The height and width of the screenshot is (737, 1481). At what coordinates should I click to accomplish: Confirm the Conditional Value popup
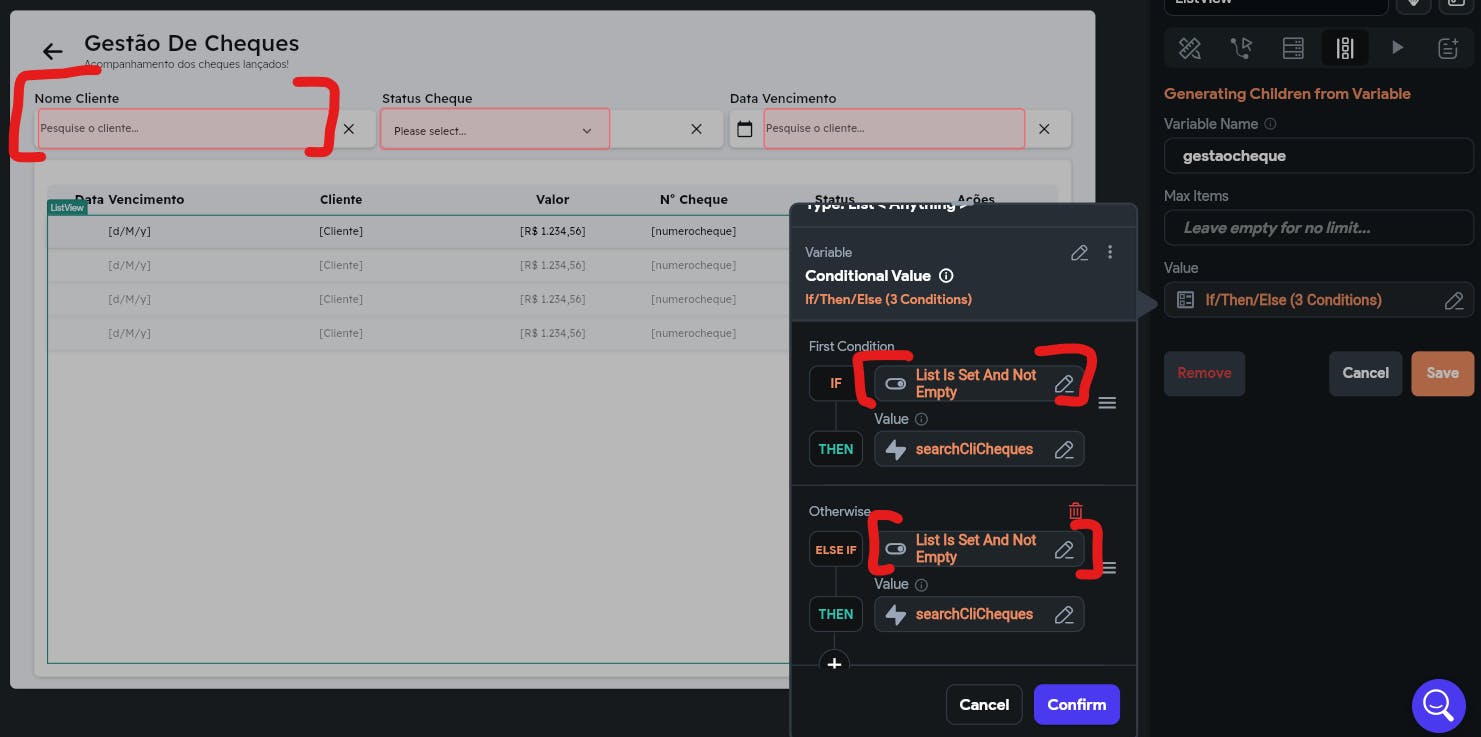(x=1076, y=705)
